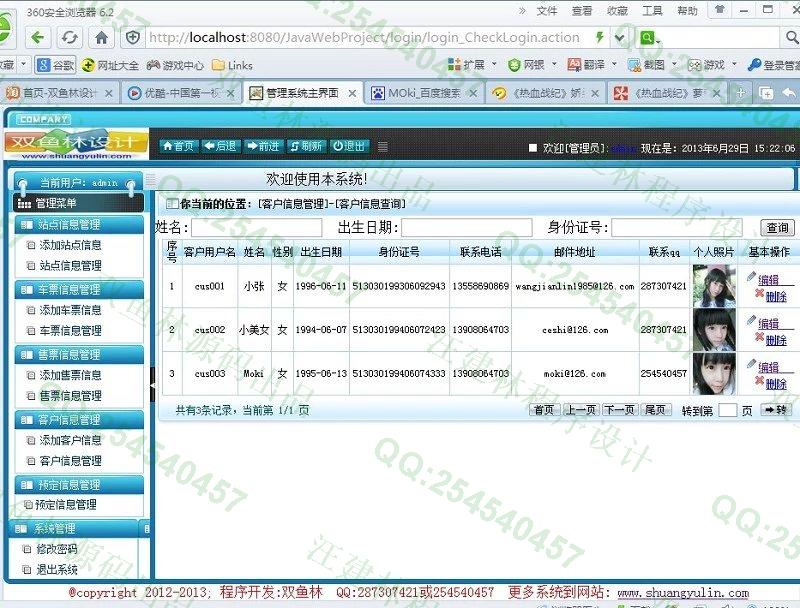The height and width of the screenshot is (608, 800).
Task: Collapse the 客户信息管理 menu section
Action: 79,420
